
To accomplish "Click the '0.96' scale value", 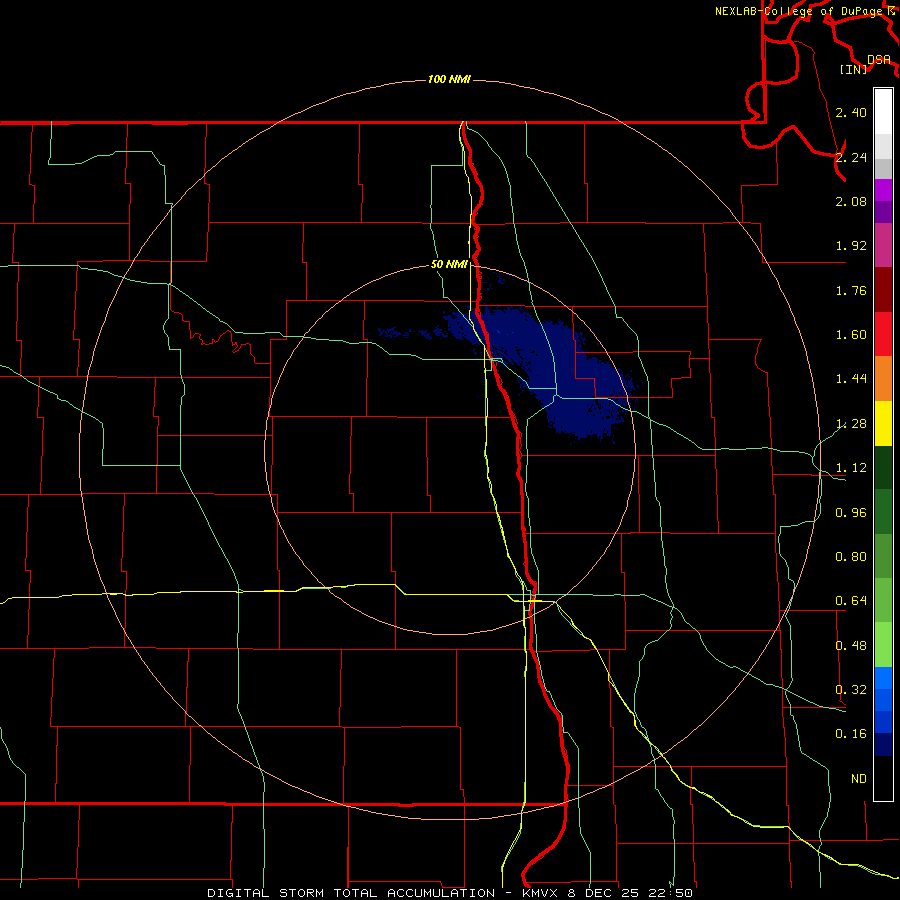I will click(x=851, y=513).
